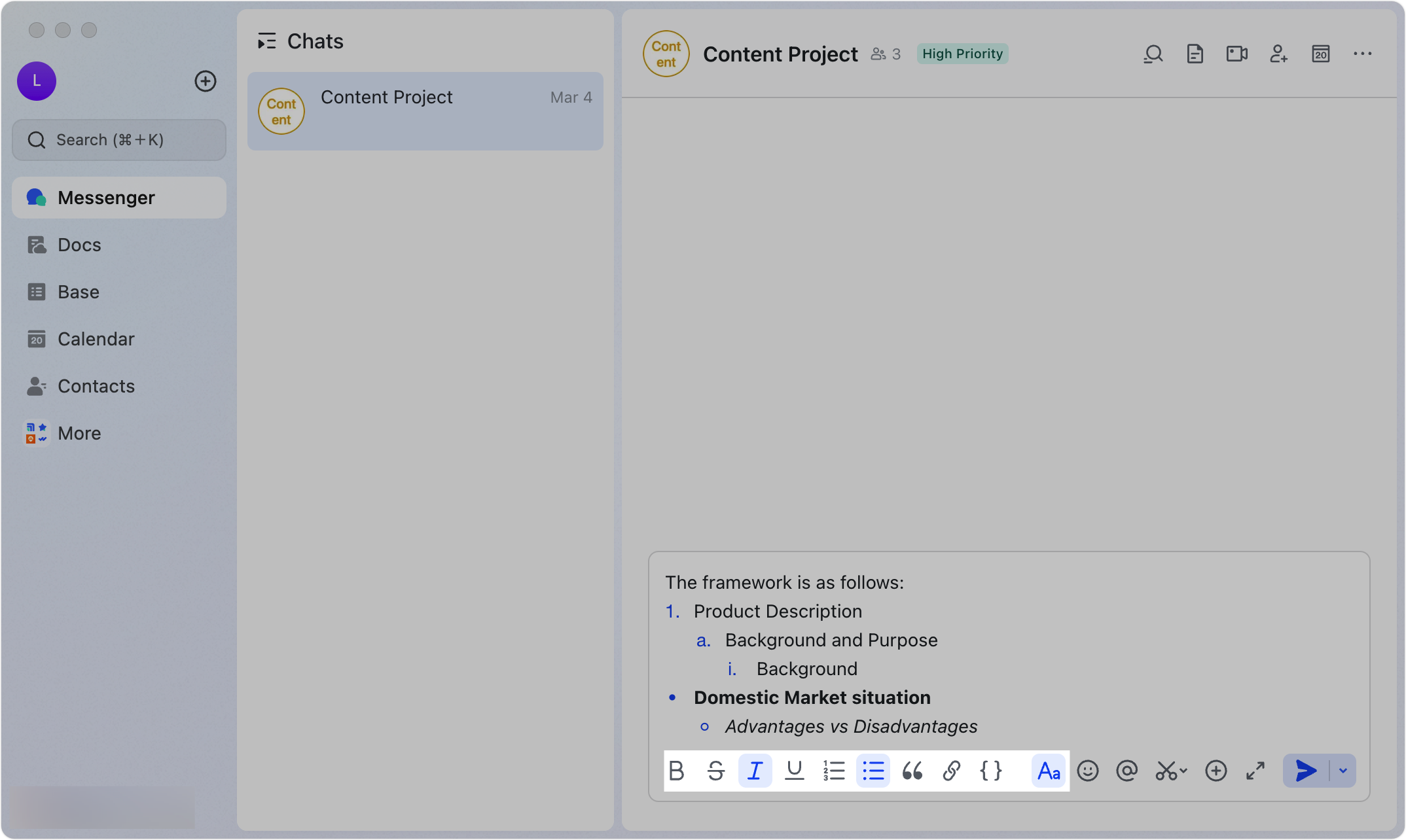Open Docs from the sidebar
Screen dimensions: 1406x840
[79, 245]
